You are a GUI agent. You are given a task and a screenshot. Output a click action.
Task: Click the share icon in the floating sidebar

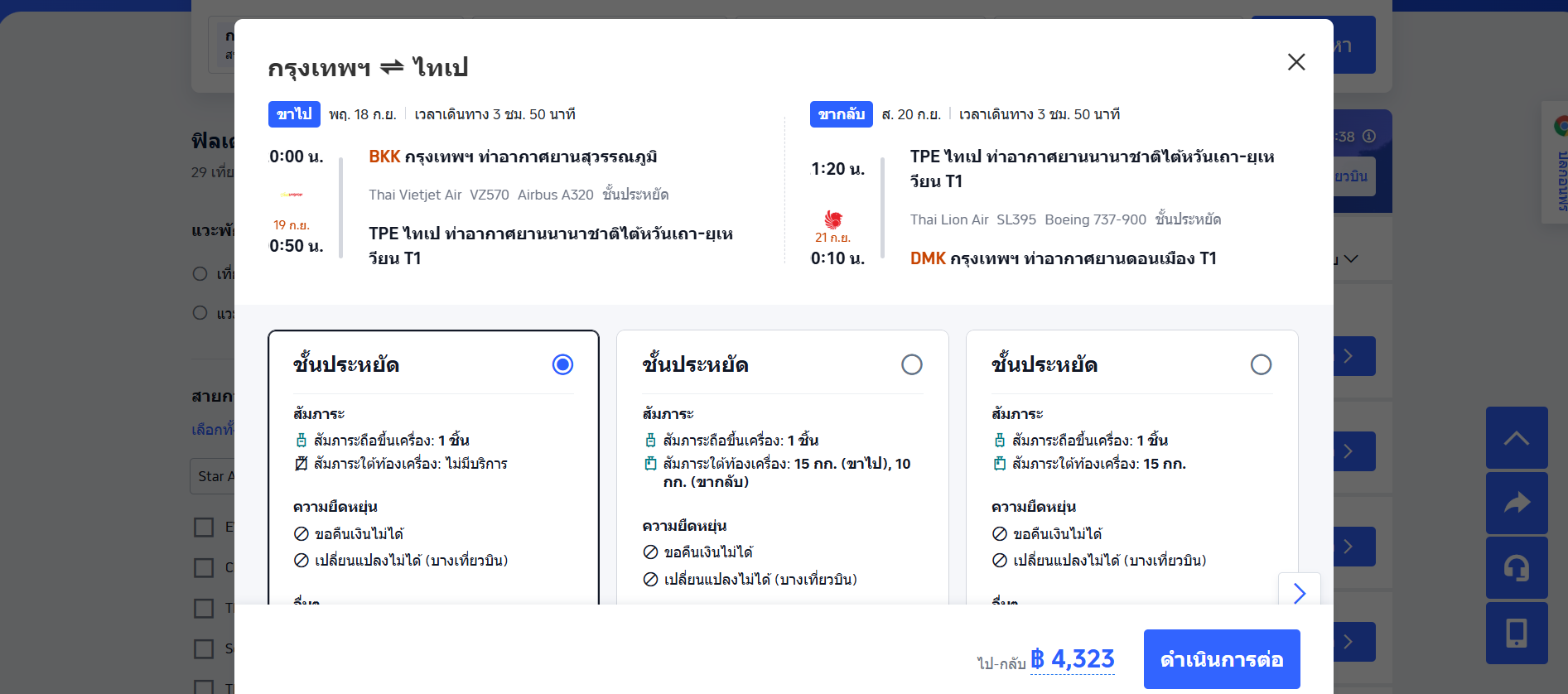point(1517,503)
